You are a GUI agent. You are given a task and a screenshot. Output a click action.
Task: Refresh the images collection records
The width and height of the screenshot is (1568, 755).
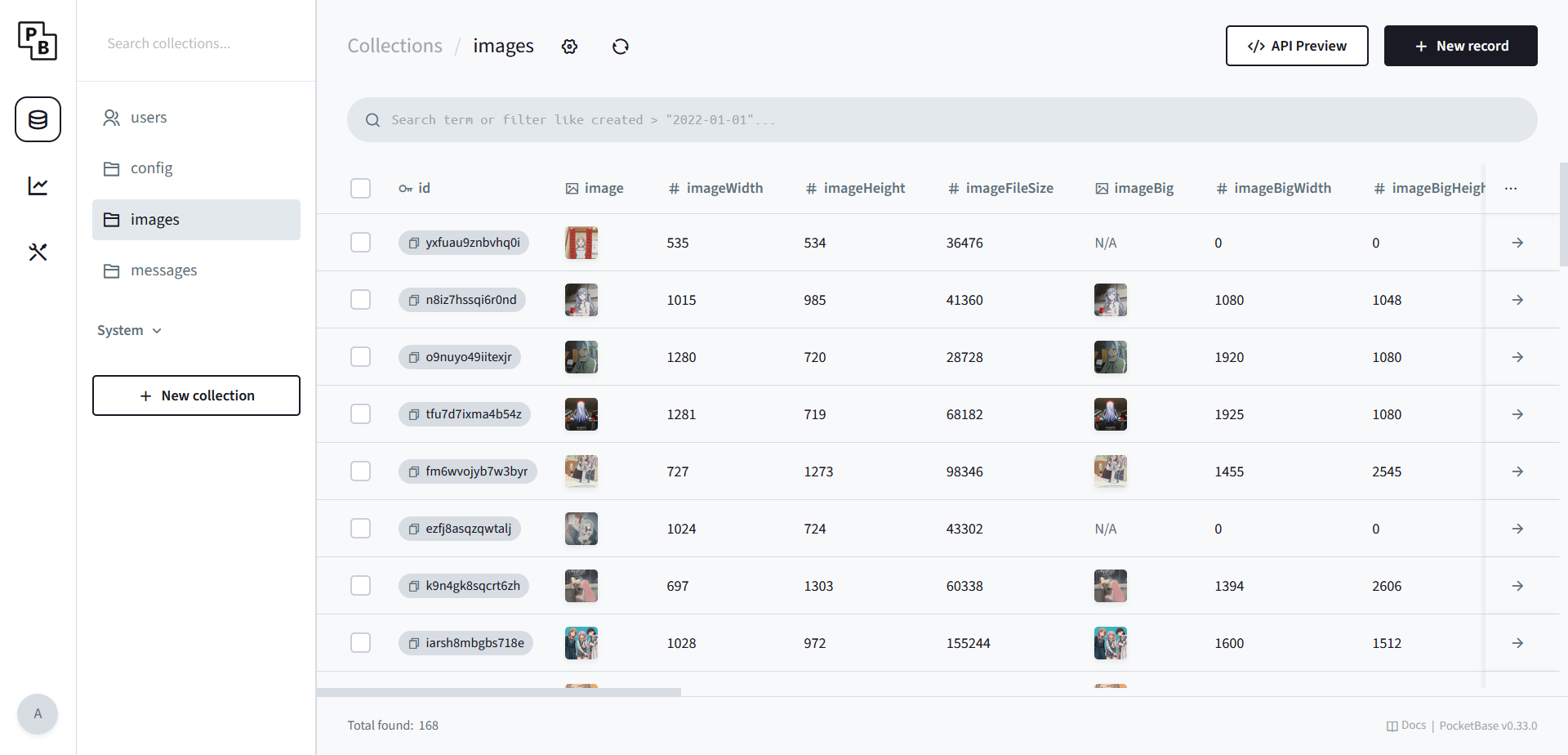tap(621, 47)
